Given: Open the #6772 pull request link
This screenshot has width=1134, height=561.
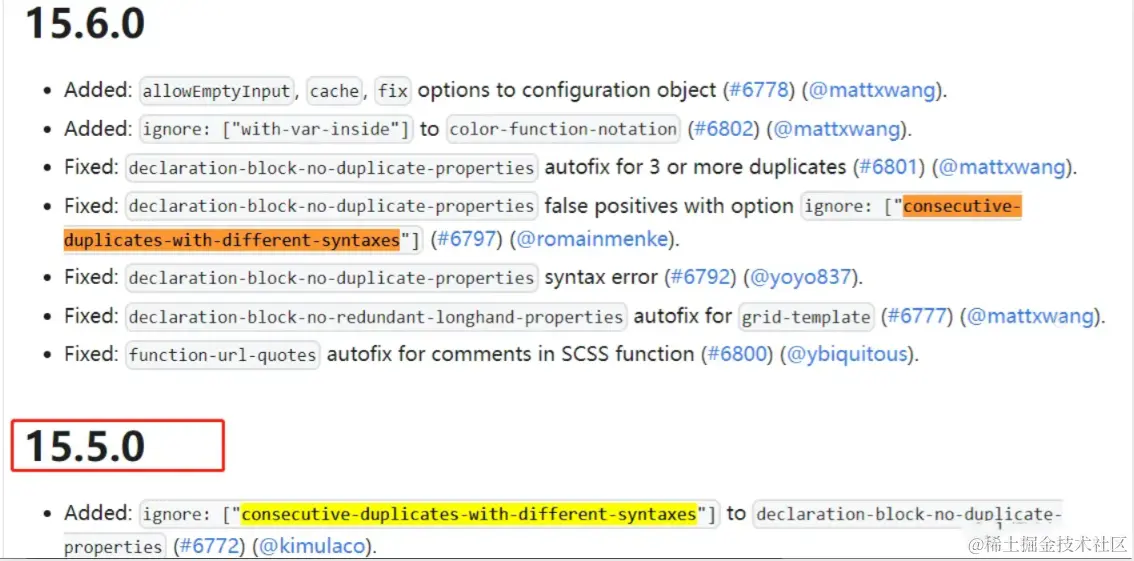Looking at the screenshot, I should (x=208, y=547).
